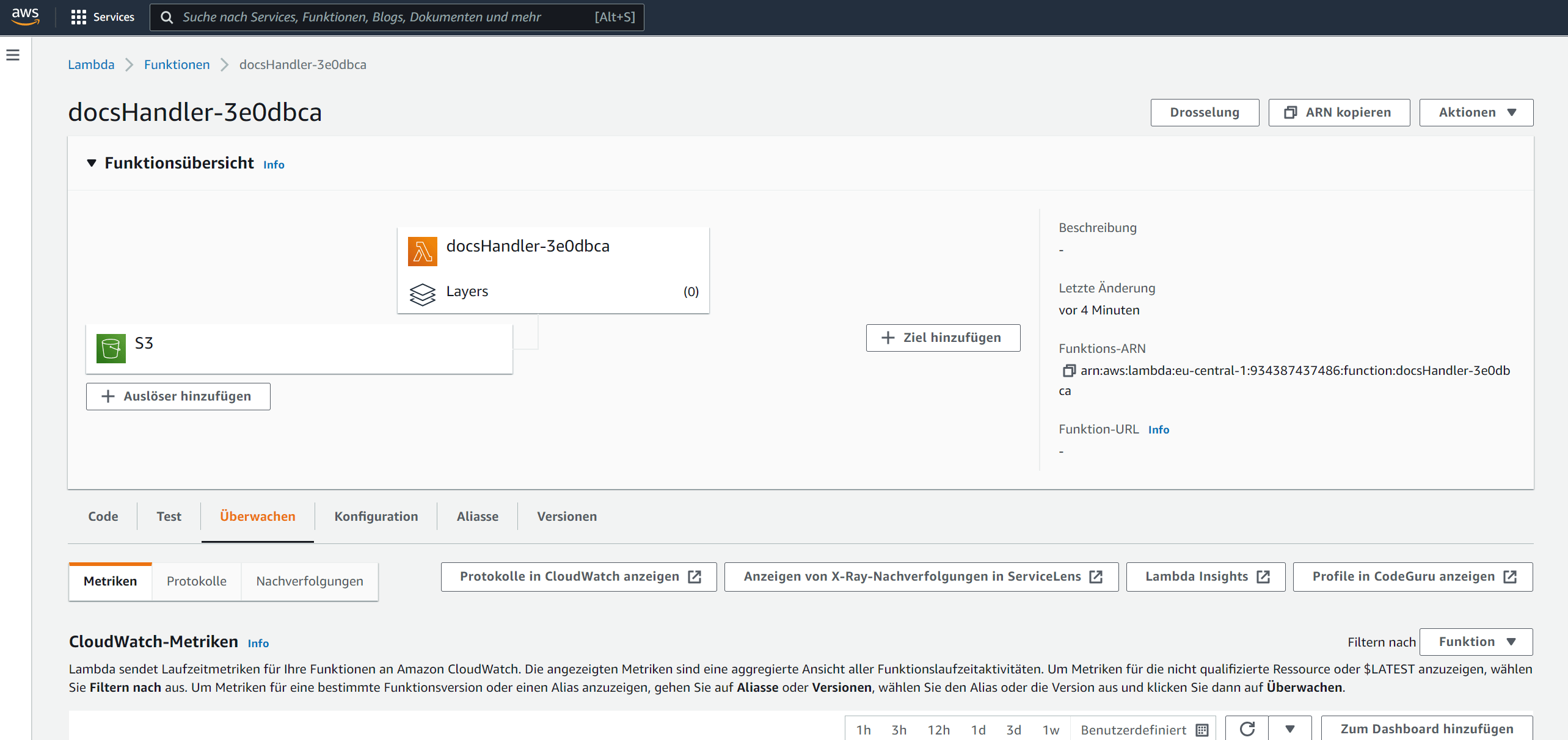Viewport: 1568px width, 740px height.
Task: Open the AWS home logo
Action: [x=26, y=16]
